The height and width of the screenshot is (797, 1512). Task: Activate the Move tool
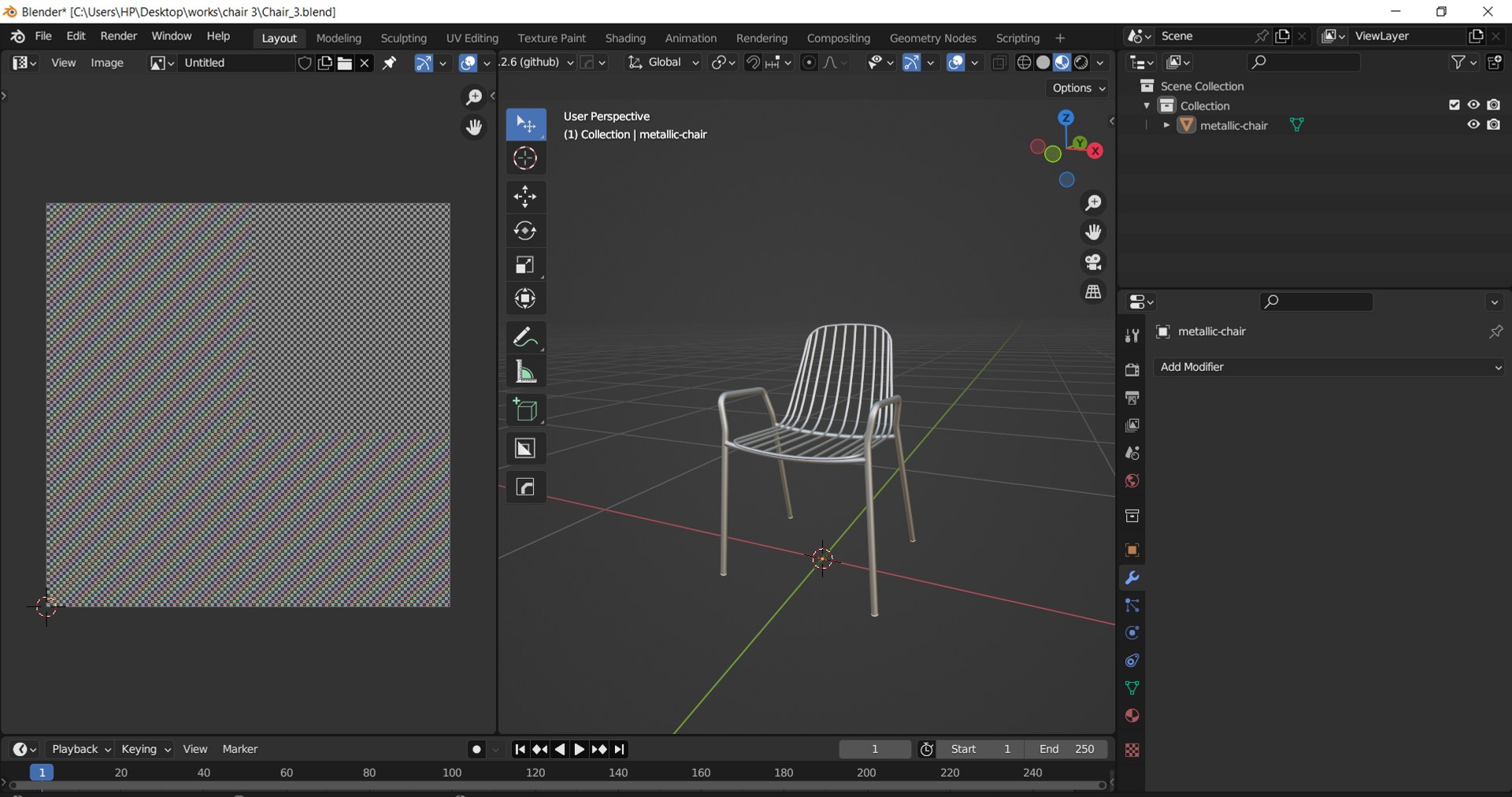click(525, 197)
